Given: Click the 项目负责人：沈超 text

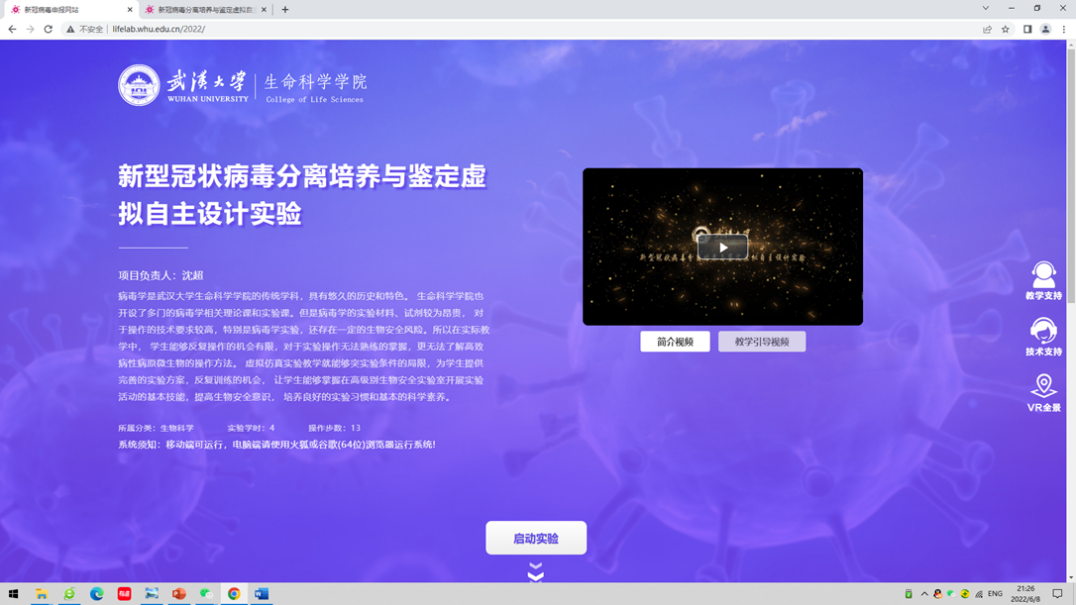Looking at the screenshot, I should point(161,275).
